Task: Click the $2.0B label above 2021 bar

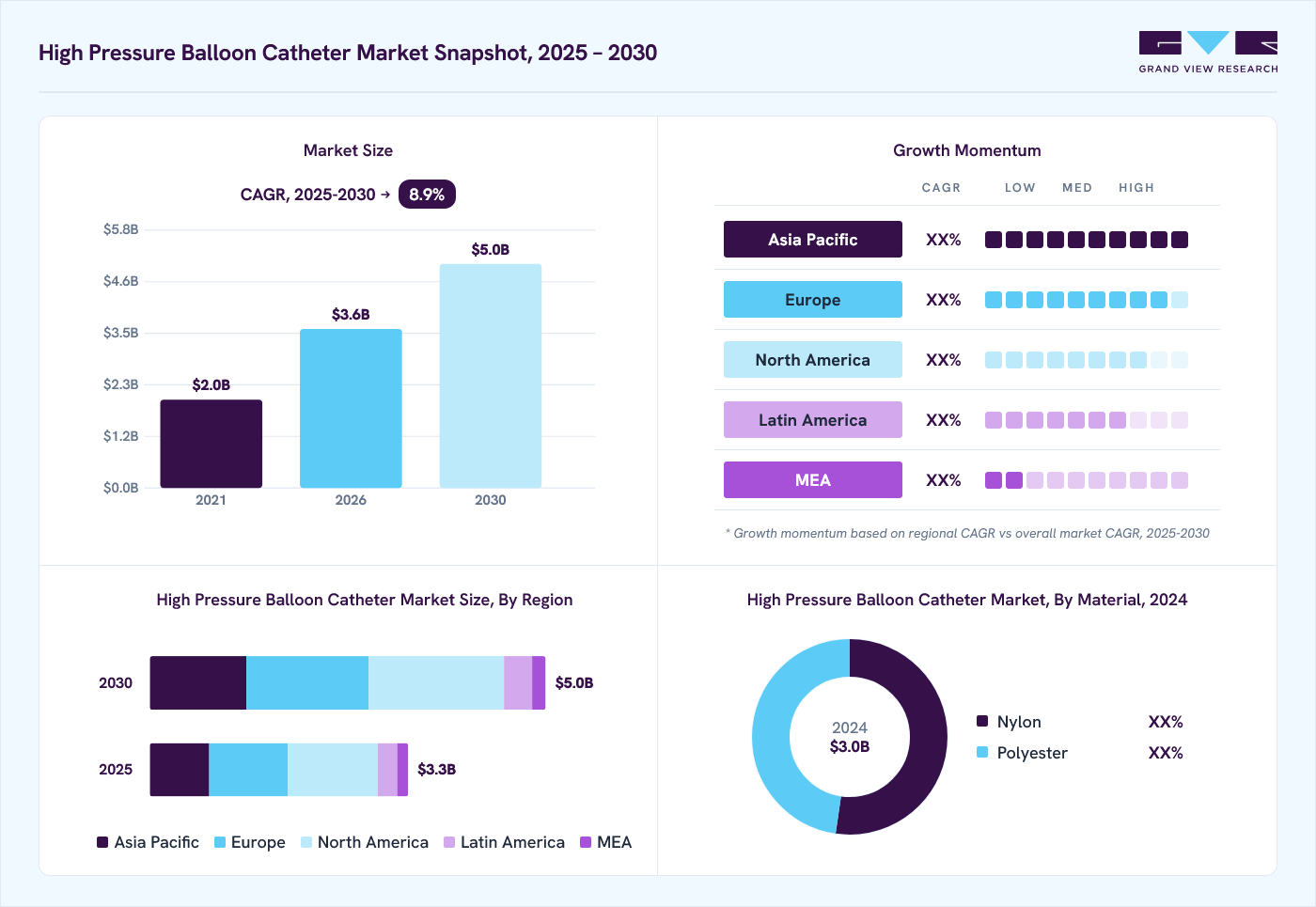Action: click(211, 384)
